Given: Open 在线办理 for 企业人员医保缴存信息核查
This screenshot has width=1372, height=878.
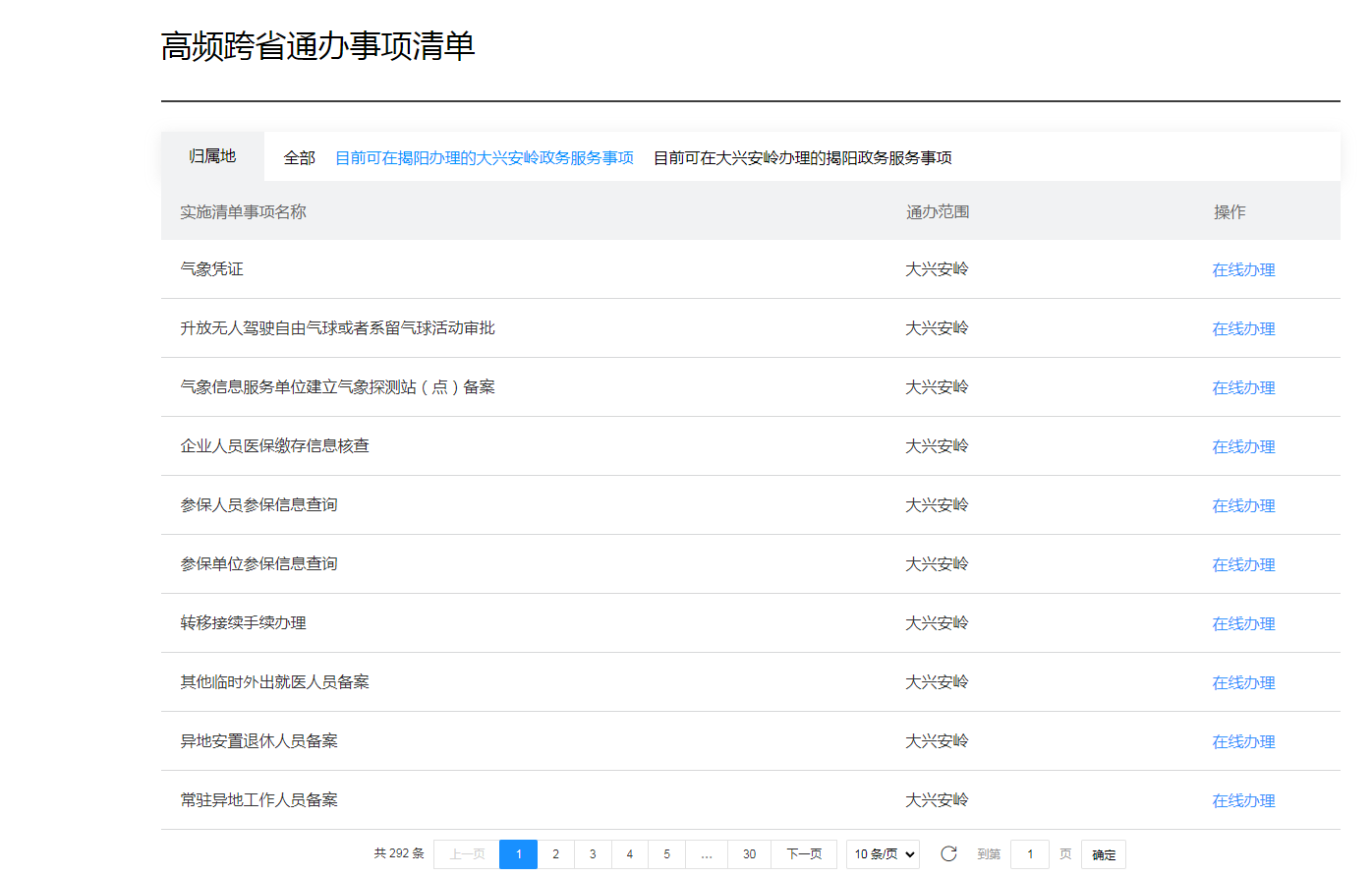Looking at the screenshot, I should (x=1243, y=446).
